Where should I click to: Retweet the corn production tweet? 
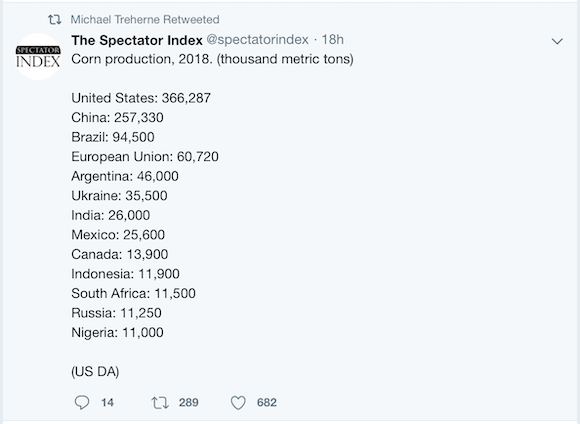pos(160,403)
